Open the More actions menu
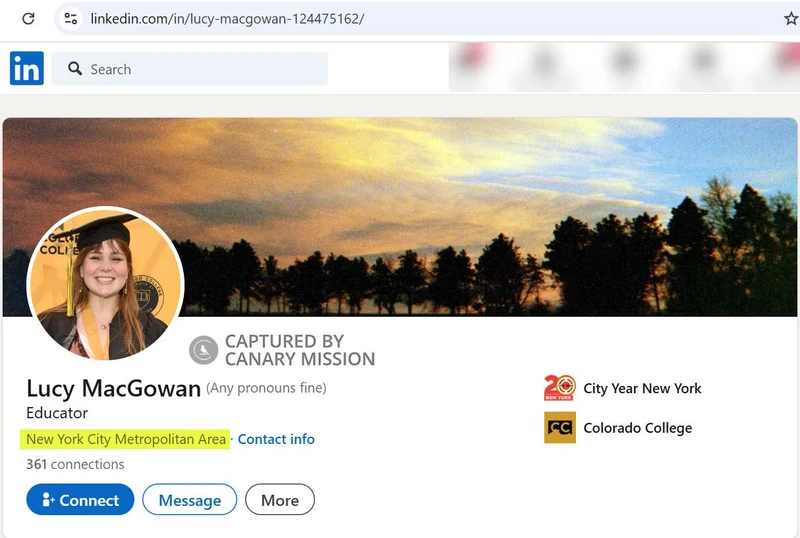800x538 pixels. 280,500
